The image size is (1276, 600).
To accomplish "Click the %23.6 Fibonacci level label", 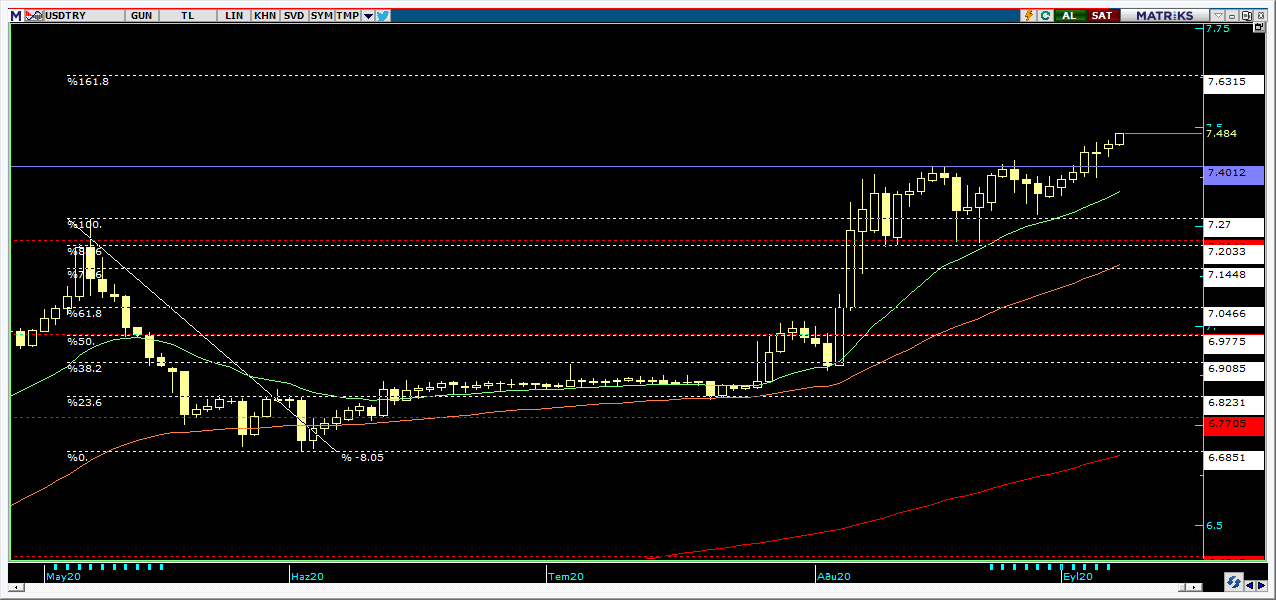I will click(85, 402).
